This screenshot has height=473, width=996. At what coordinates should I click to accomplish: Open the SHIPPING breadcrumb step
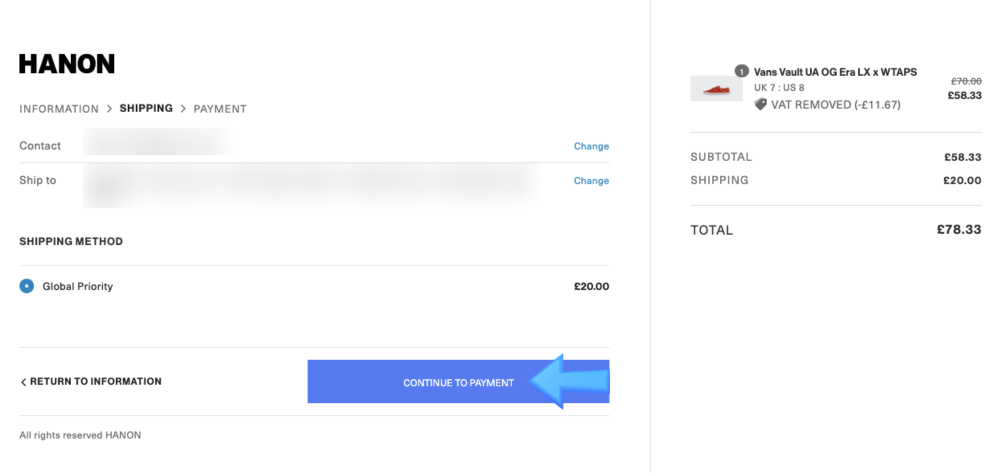[x=146, y=109]
